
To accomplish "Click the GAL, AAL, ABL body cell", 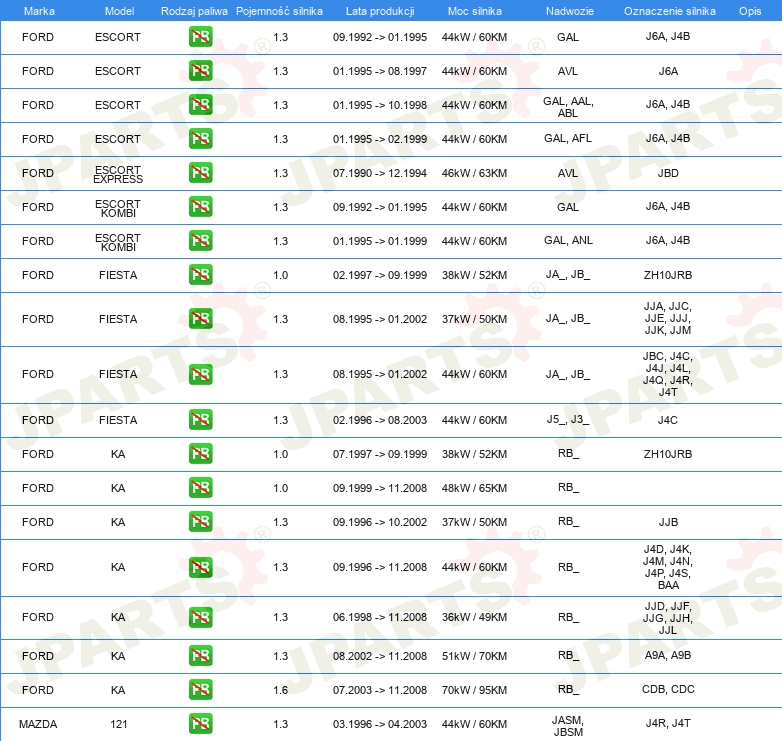I will tap(568, 107).
